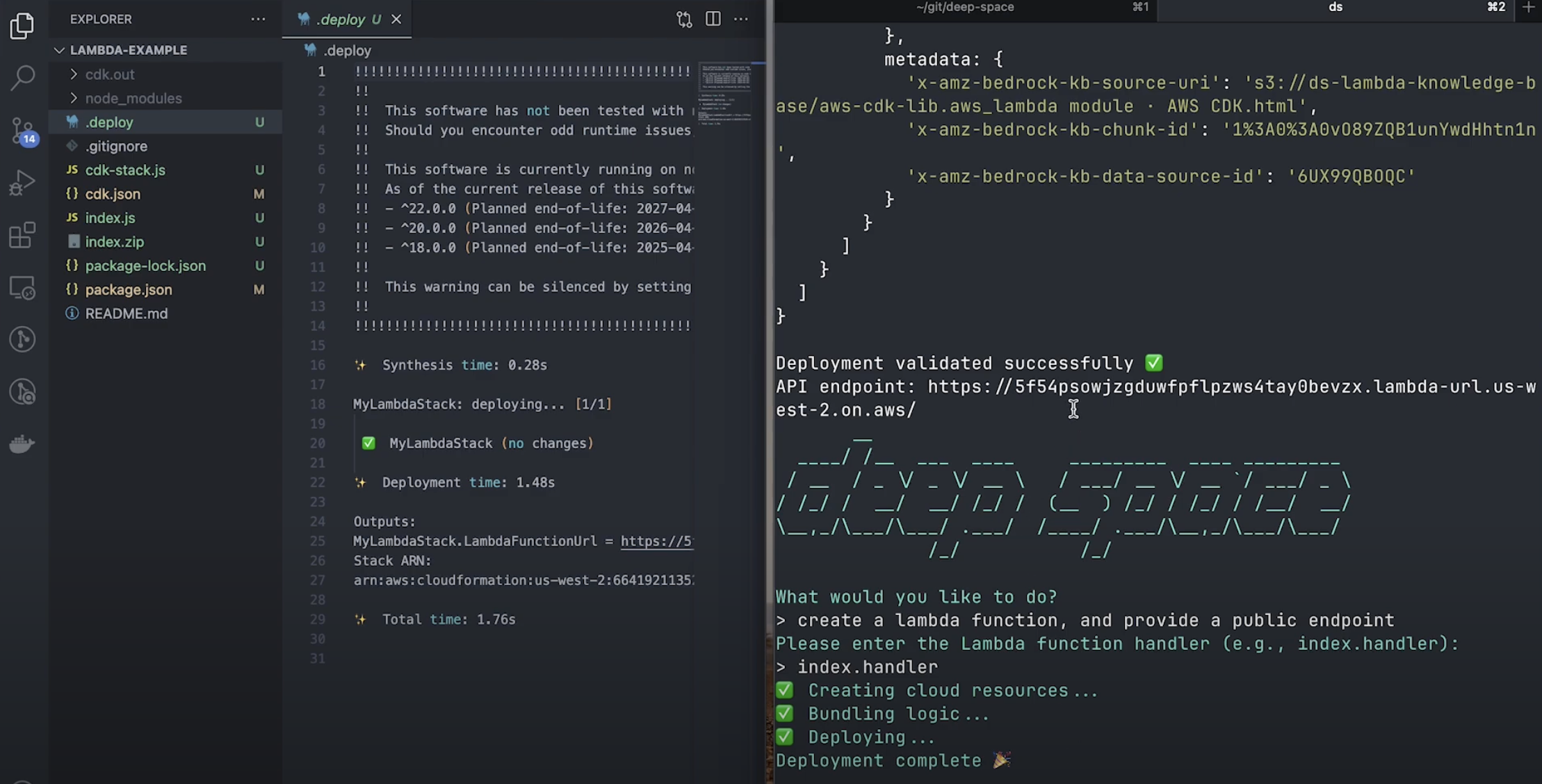The width and height of the screenshot is (1542, 784).
Task: Click the LambdaFunctionUrl https link in editor
Action: coord(656,541)
